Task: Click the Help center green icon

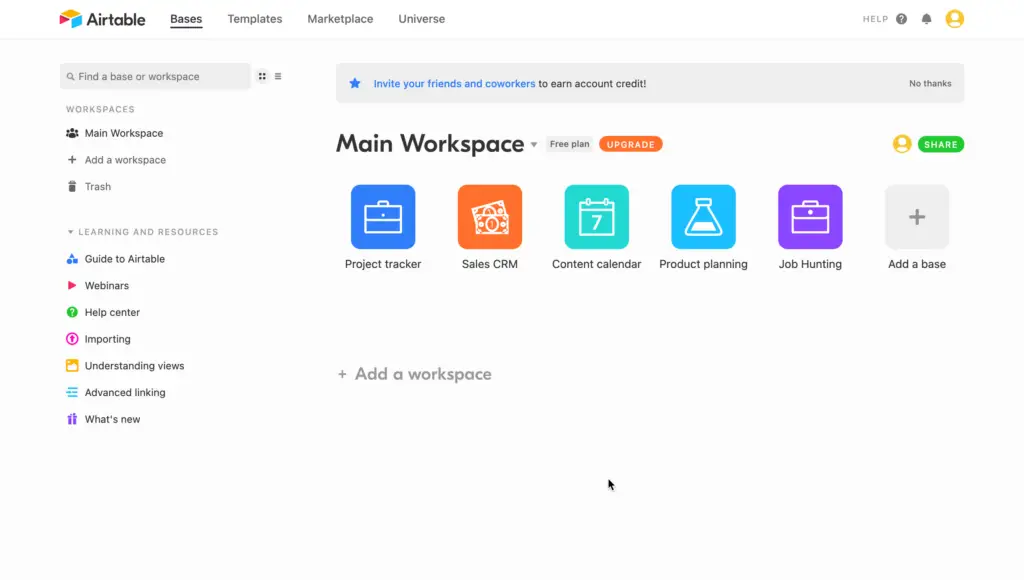Action: click(72, 312)
